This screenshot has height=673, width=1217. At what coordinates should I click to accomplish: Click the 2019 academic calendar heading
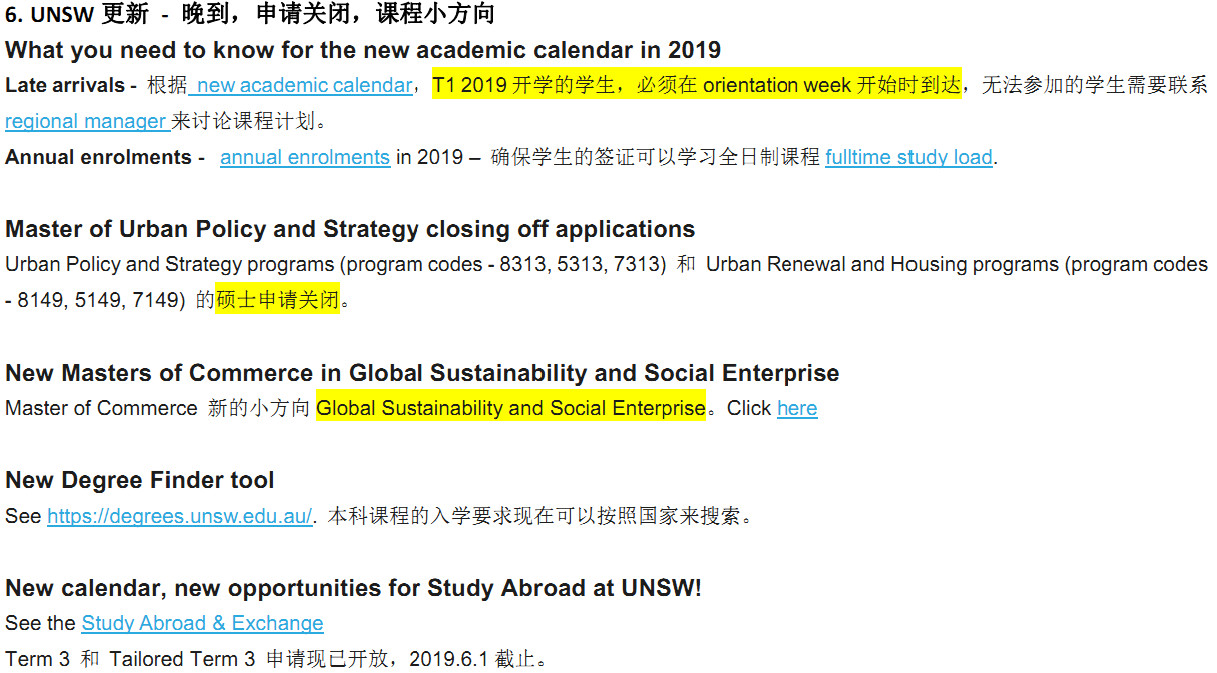click(x=362, y=50)
